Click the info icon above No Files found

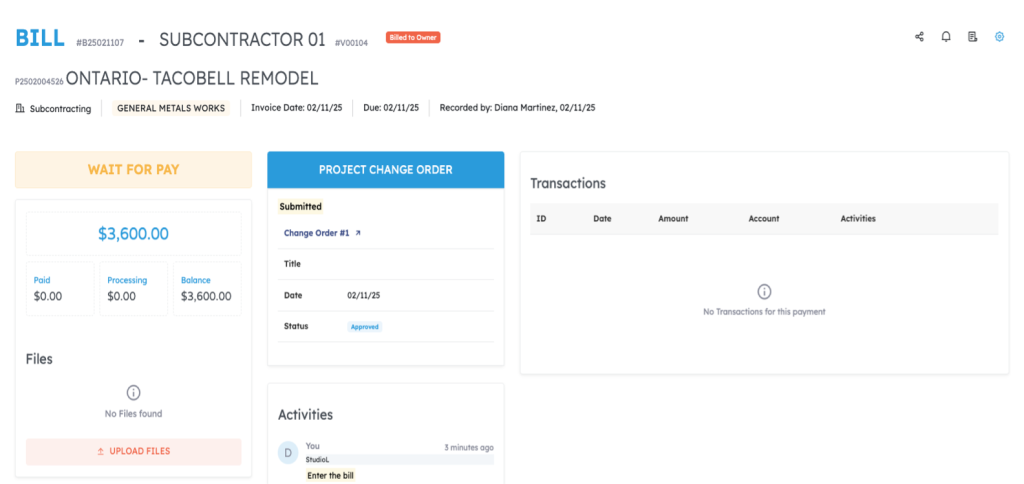tap(133, 393)
